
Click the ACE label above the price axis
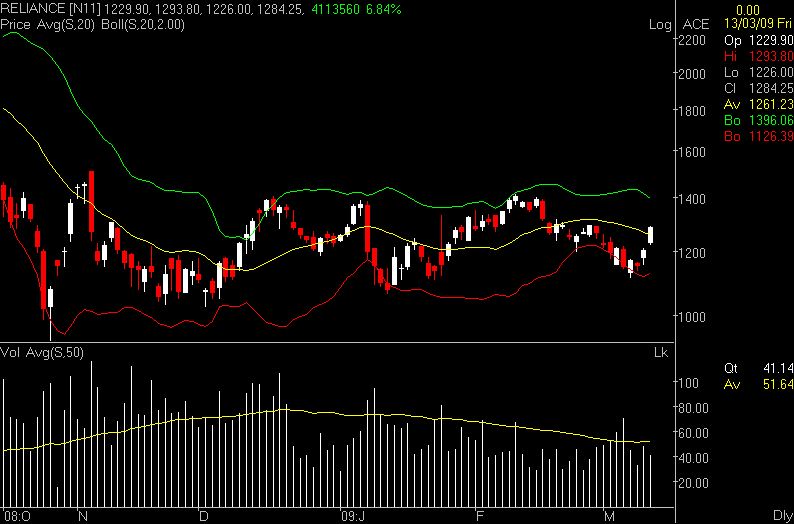(x=696, y=24)
